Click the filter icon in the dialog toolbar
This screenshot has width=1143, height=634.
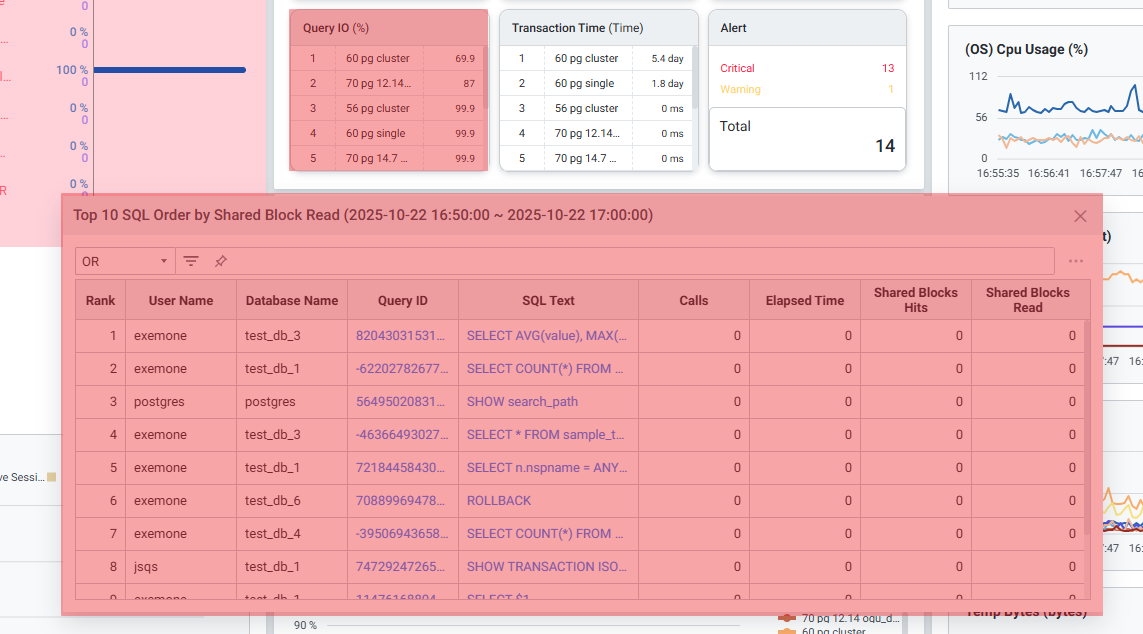coord(191,261)
